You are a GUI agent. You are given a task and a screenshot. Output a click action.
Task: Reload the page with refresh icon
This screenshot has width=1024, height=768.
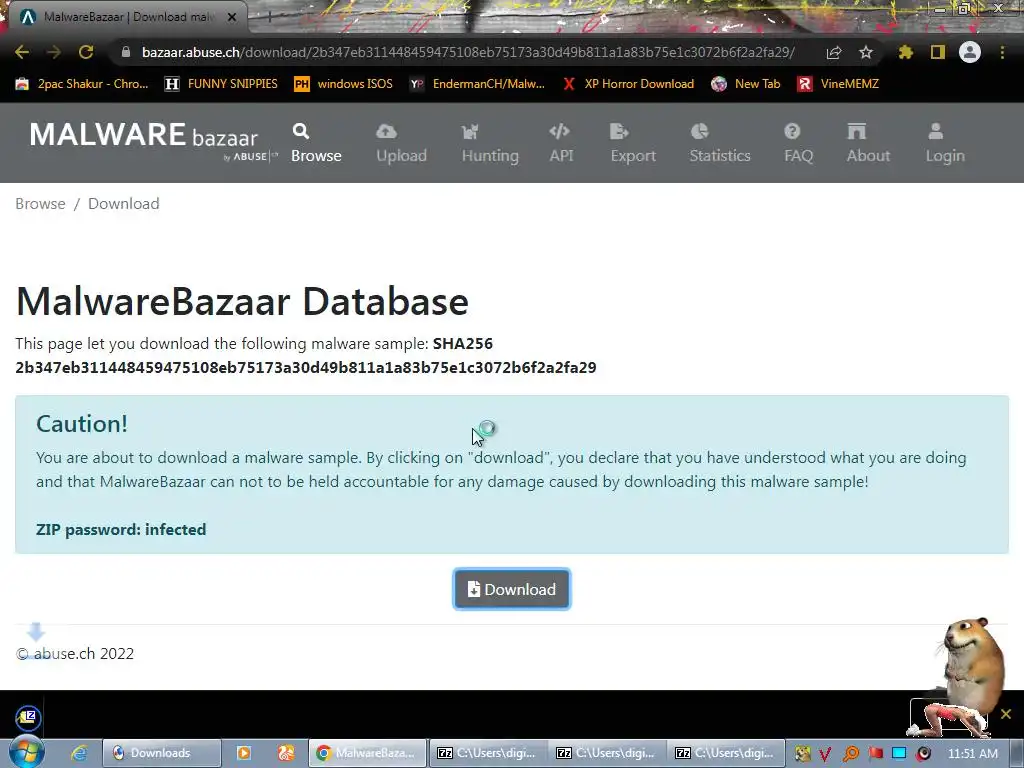click(x=86, y=52)
